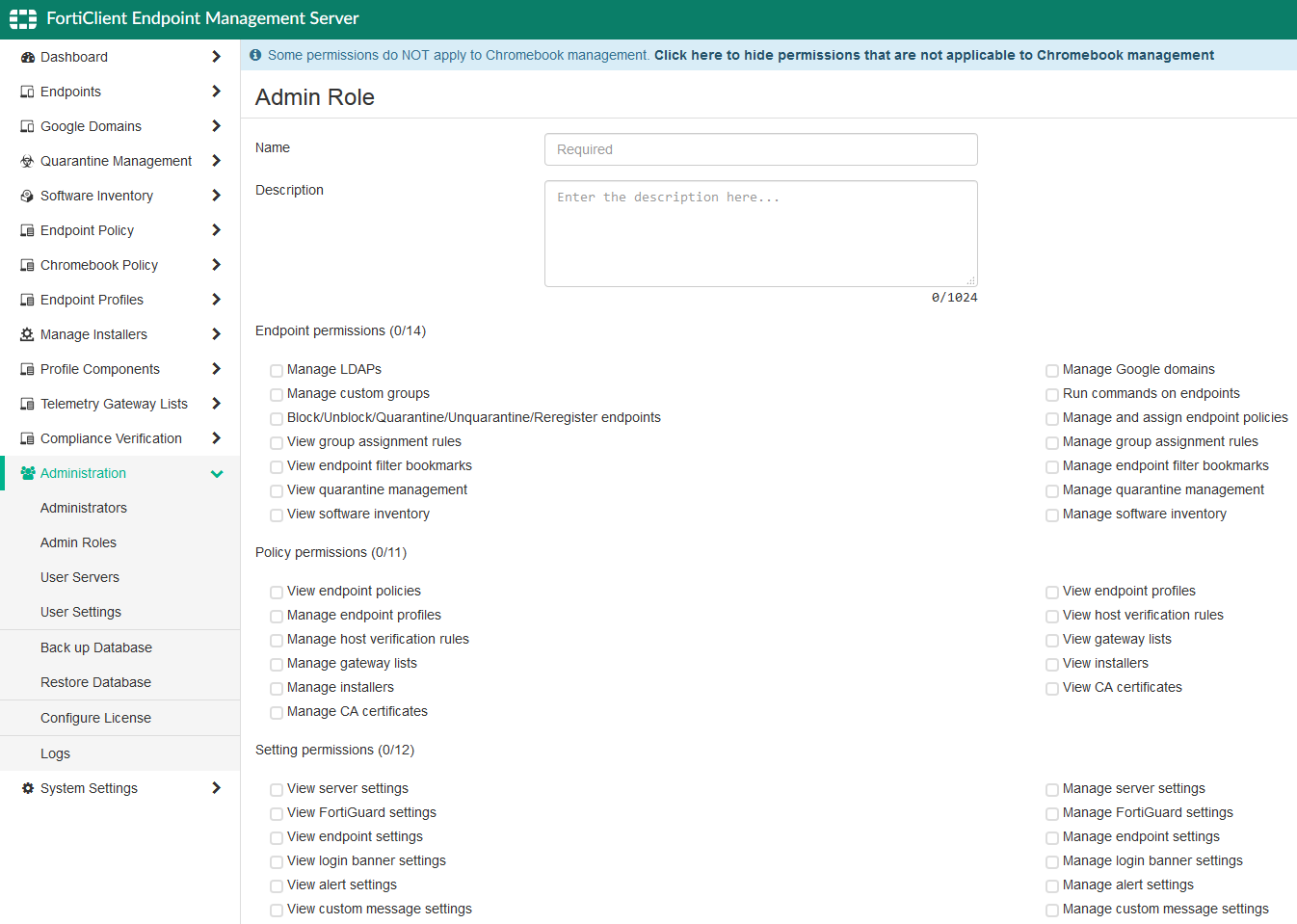1297x924 pixels.
Task: Expand the System Settings chevron
Action: click(x=216, y=788)
